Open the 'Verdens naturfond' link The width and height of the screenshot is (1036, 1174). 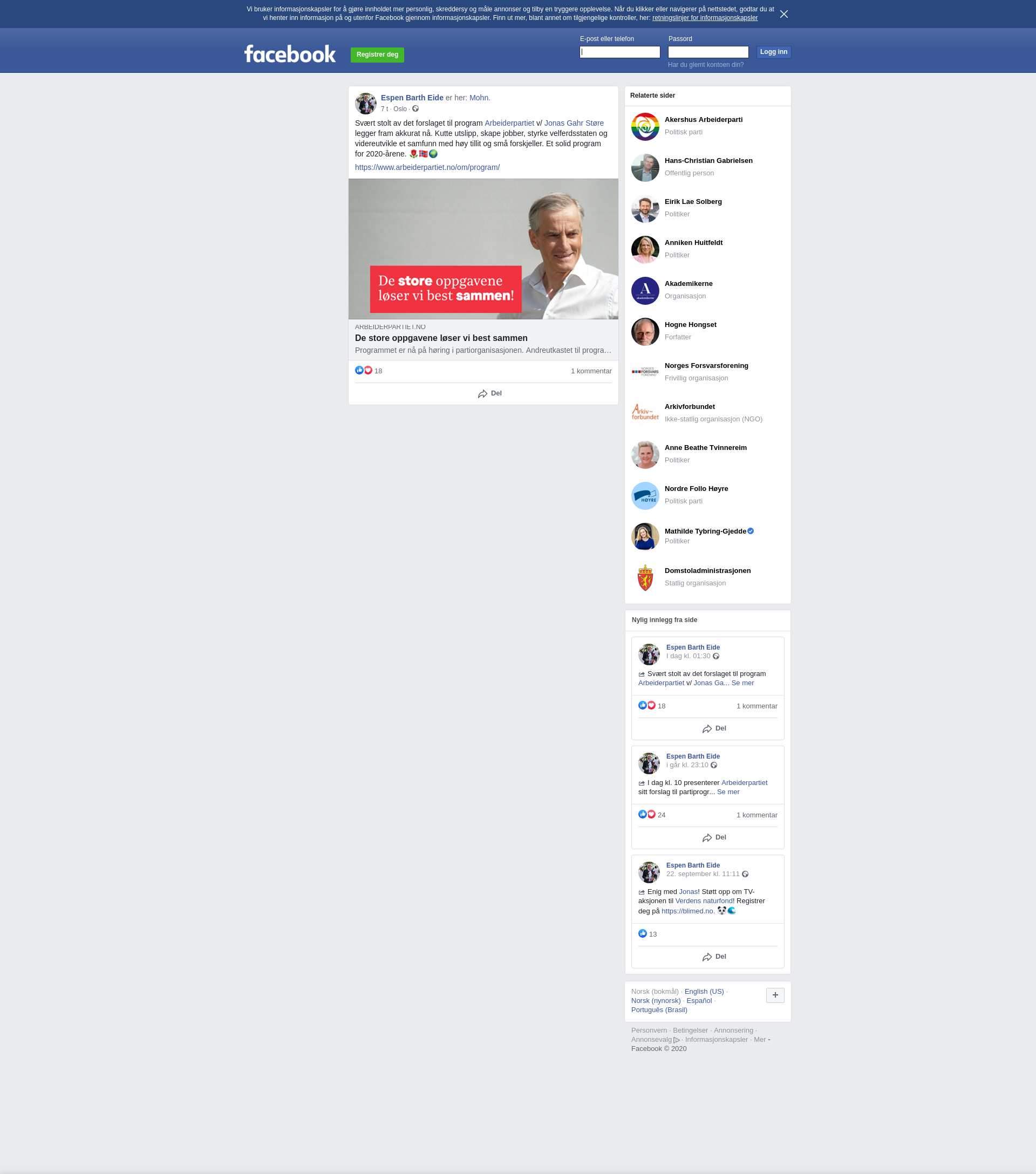click(x=704, y=901)
